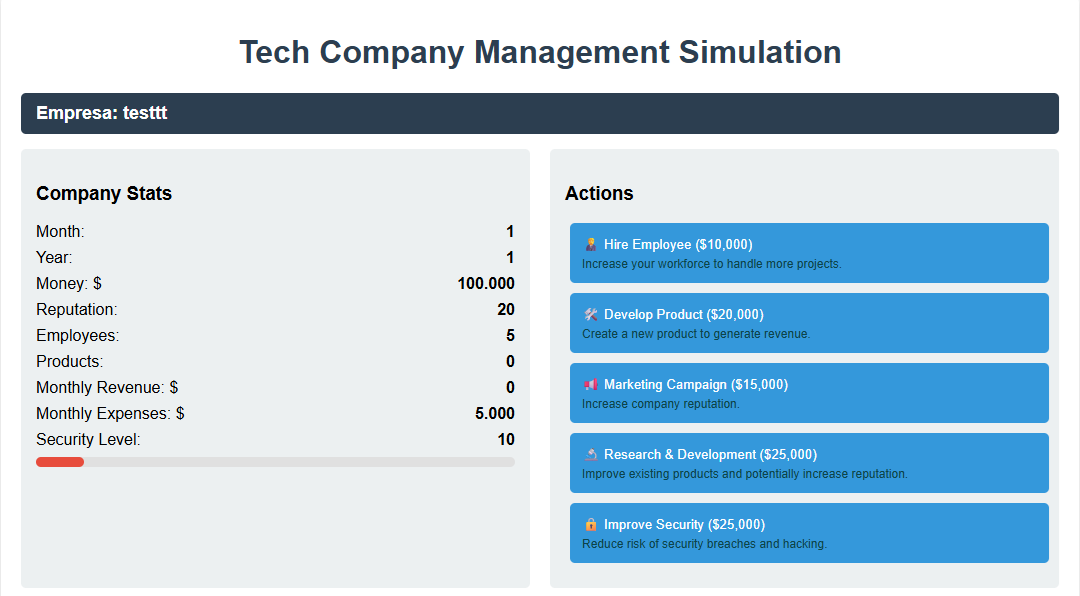
Task: Click the hammer and wrench Develop Product icon
Action: click(589, 313)
